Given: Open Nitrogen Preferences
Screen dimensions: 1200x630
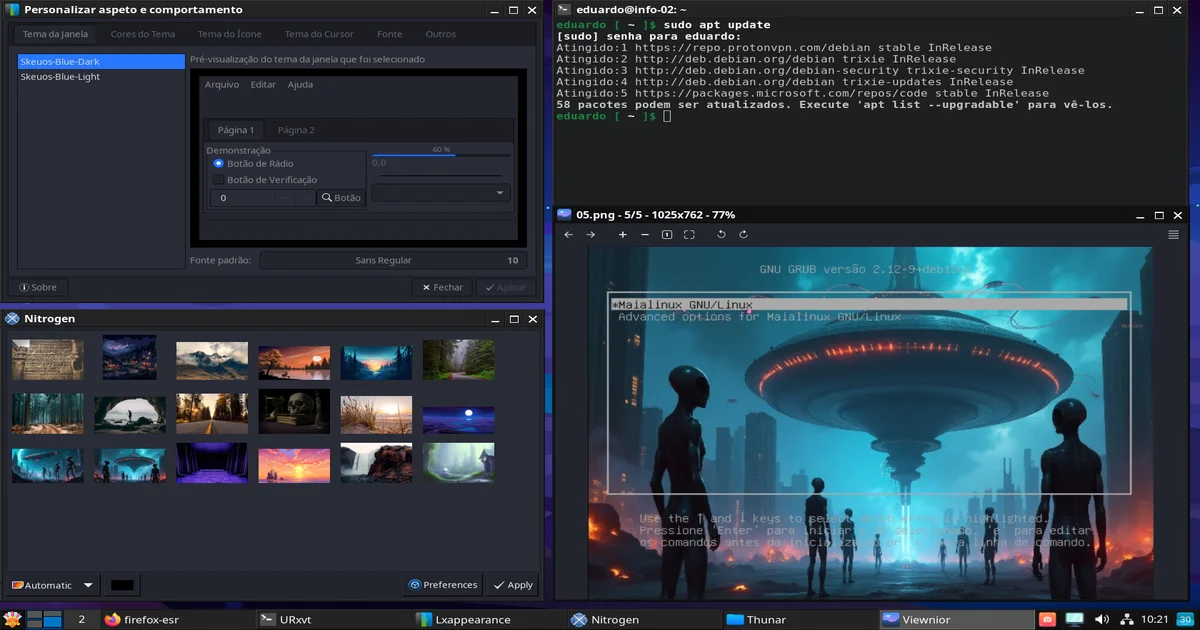Looking at the screenshot, I should tap(443, 585).
